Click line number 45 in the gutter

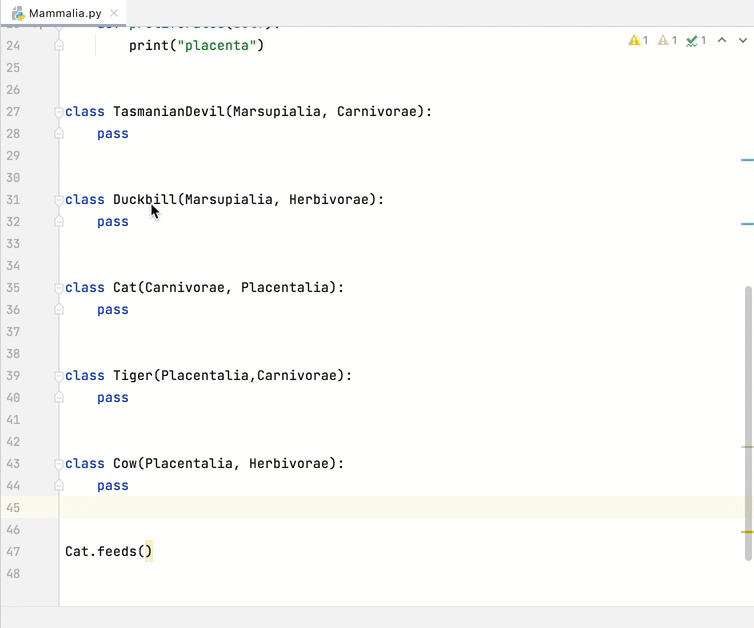tap(13, 508)
